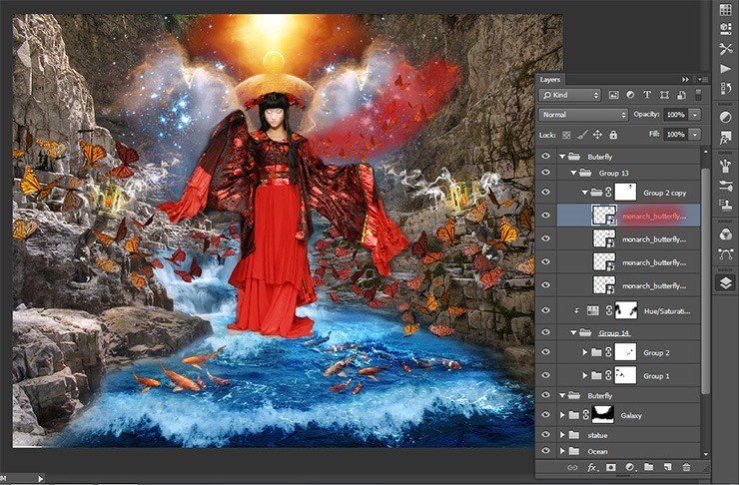
Task: Hide the Group 2 copy group
Action: [x=546, y=192]
